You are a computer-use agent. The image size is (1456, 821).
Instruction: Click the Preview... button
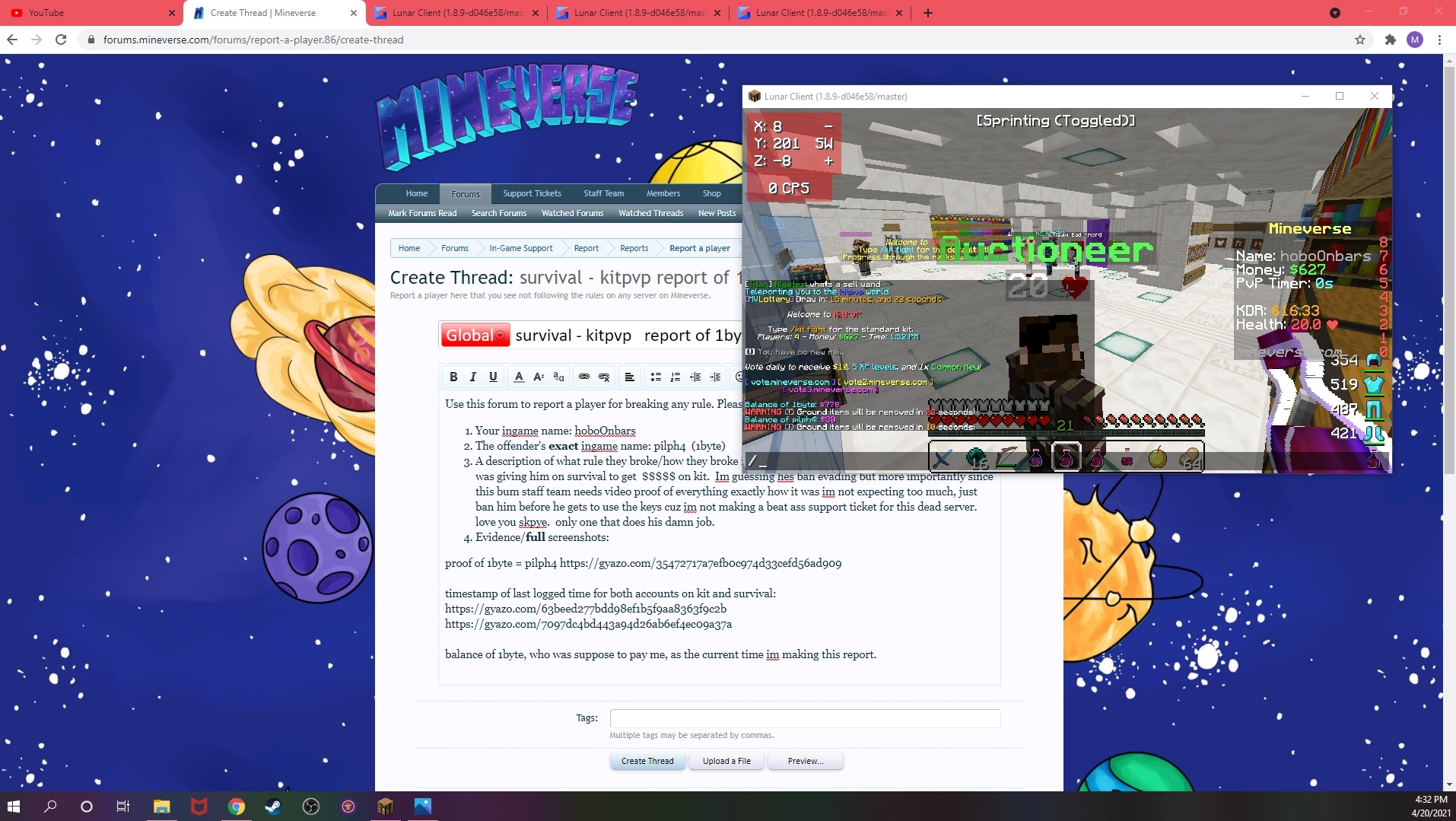point(806,761)
